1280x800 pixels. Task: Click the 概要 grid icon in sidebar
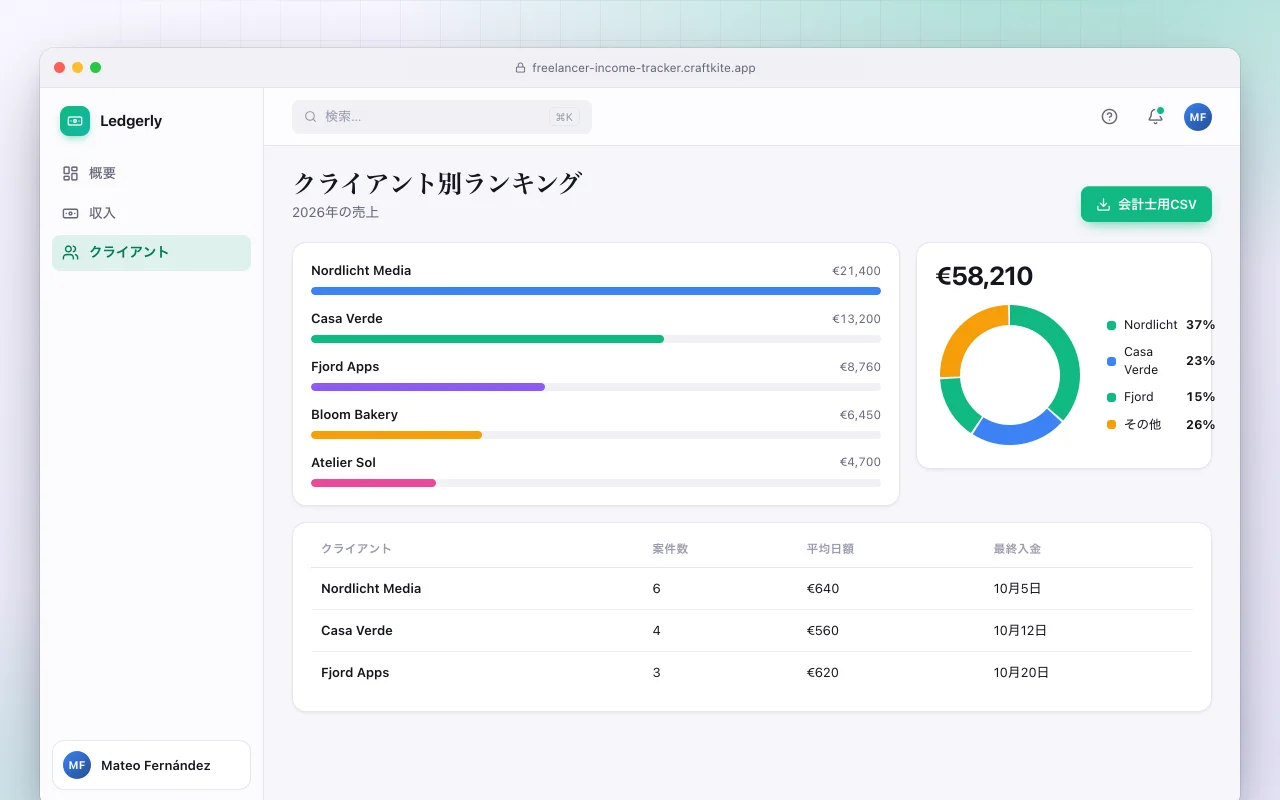(x=70, y=173)
